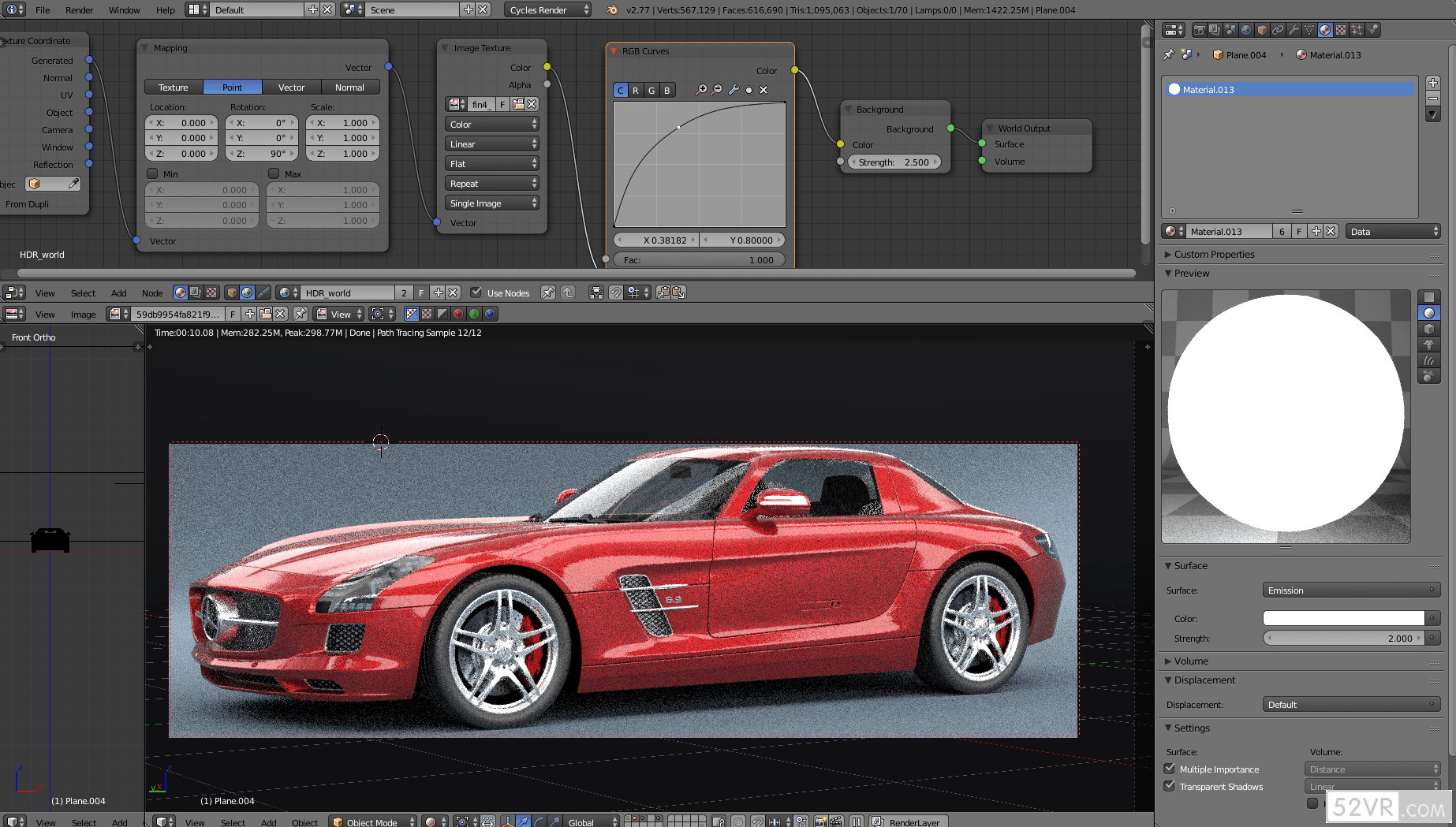
Task: Remove the material slot with minus button
Action: click(1433, 99)
